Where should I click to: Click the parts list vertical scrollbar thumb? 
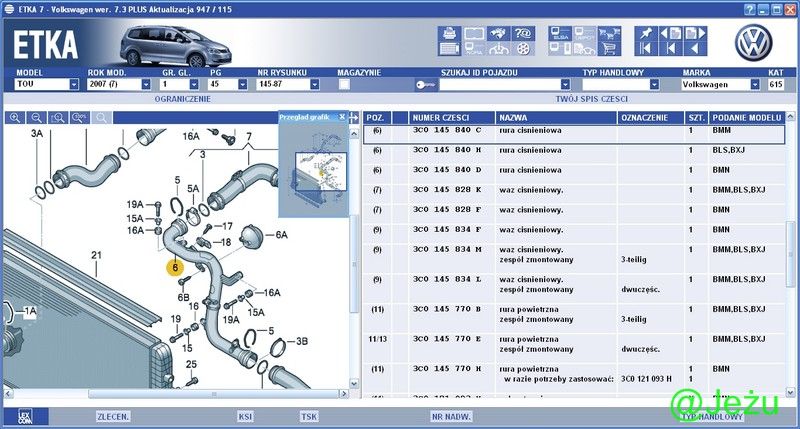790,255
